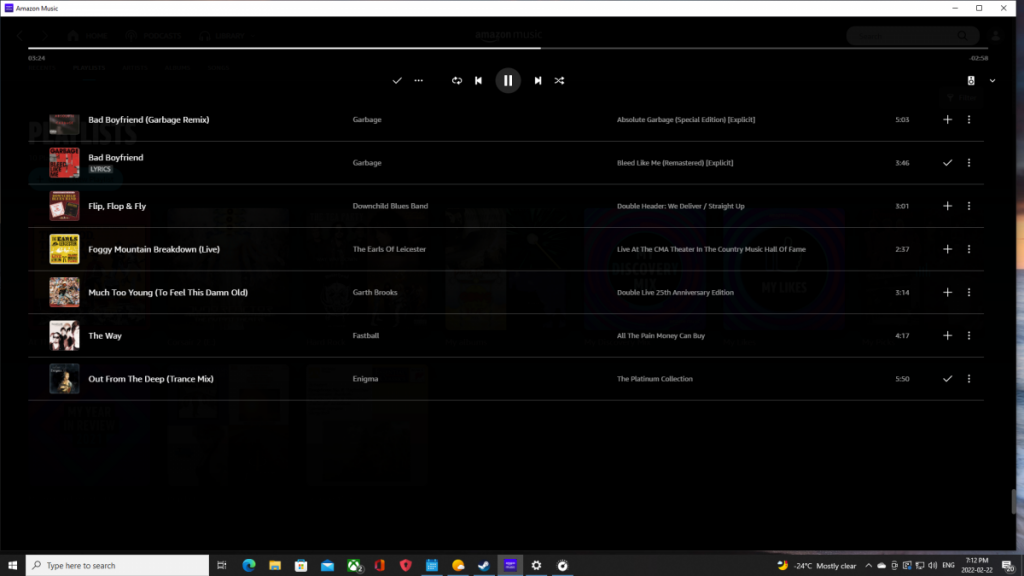This screenshot has height=576, width=1024.
Task: Open album Absolute Garbage (Special Edition)
Action: [686, 120]
